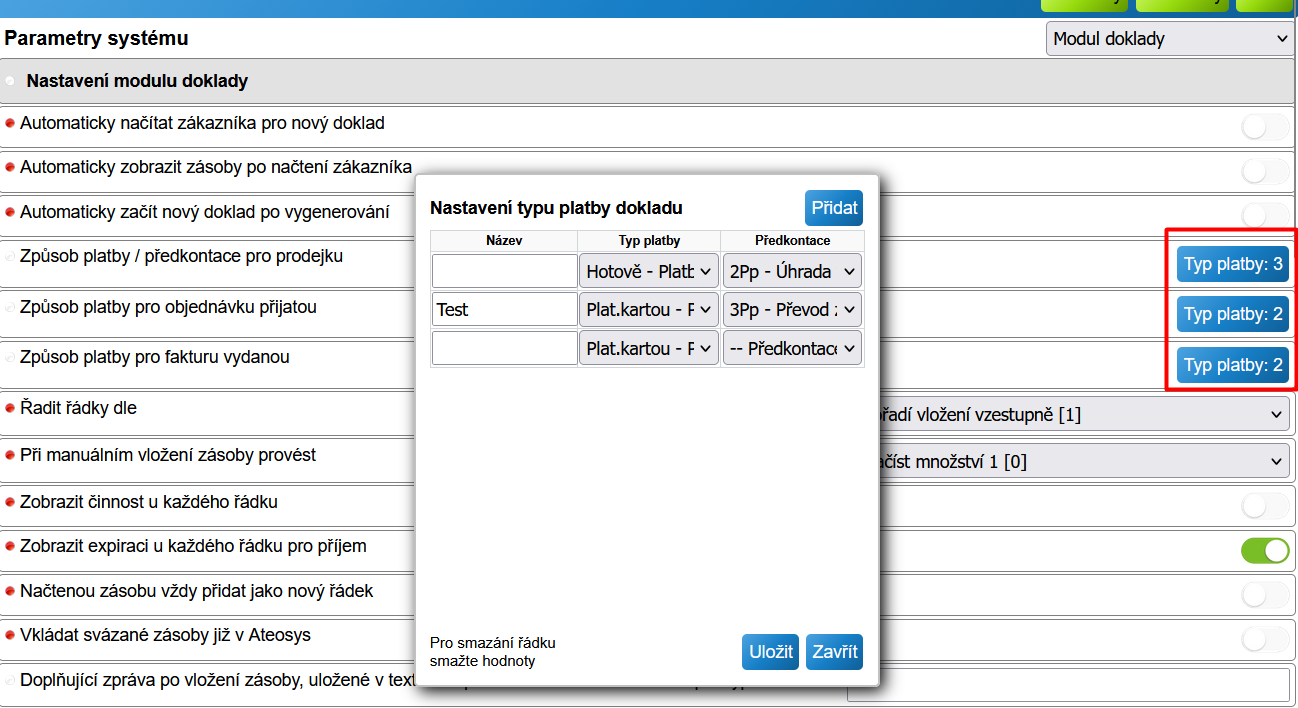
Task: Click the Přidat button in the dialog
Action: point(834,208)
